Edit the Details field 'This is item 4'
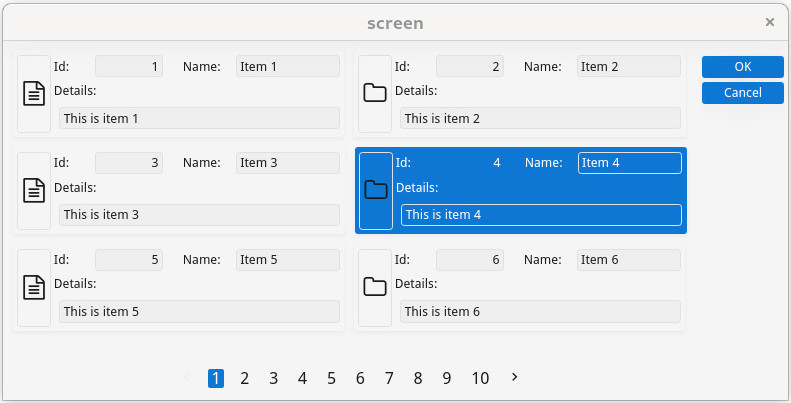The width and height of the screenshot is (791, 403). click(x=541, y=215)
